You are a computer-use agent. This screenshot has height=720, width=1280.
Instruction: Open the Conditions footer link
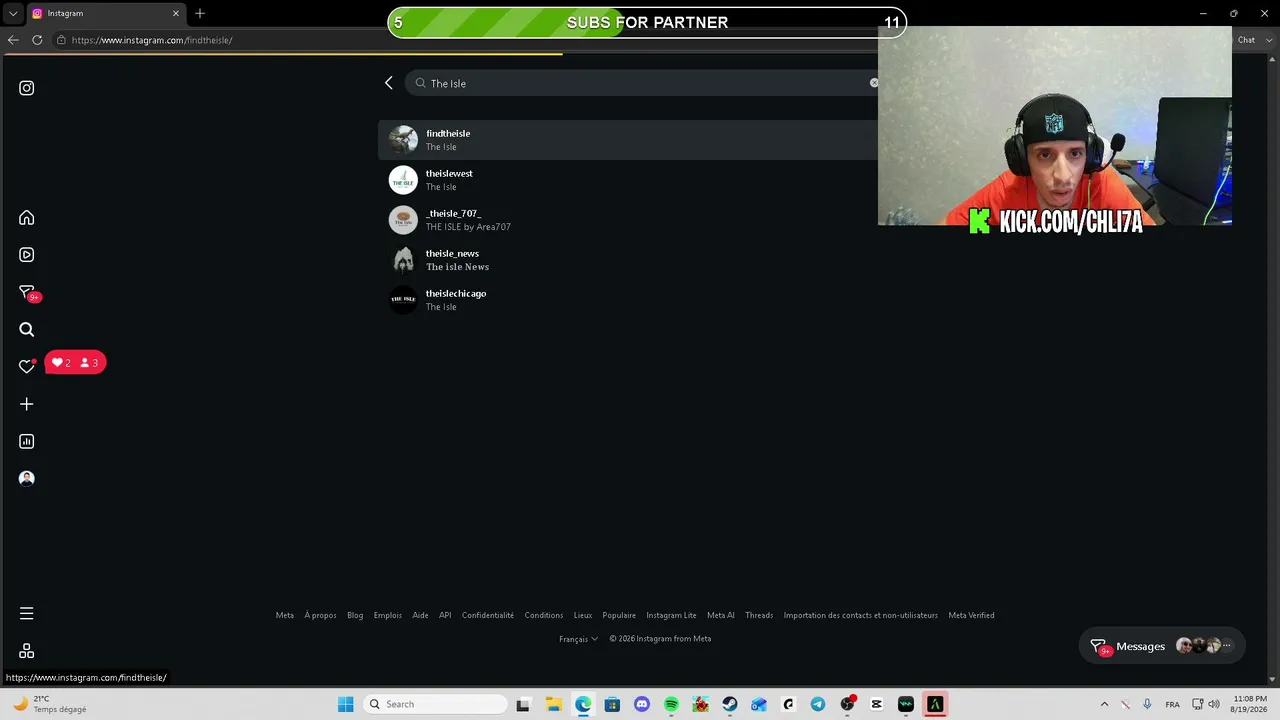[x=544, y=616]
